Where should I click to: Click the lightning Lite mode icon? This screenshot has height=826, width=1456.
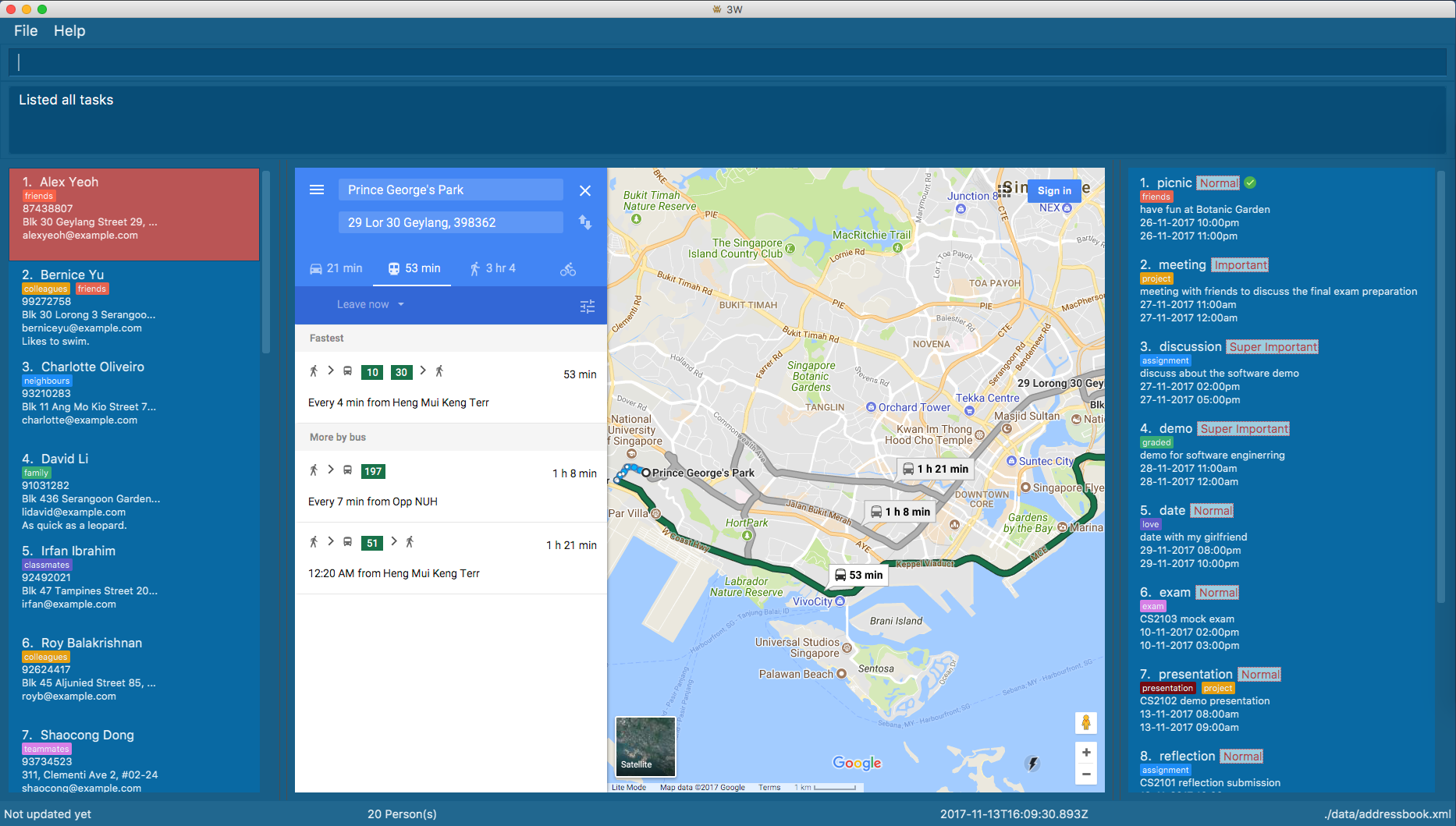click(x=1033, y=764)
